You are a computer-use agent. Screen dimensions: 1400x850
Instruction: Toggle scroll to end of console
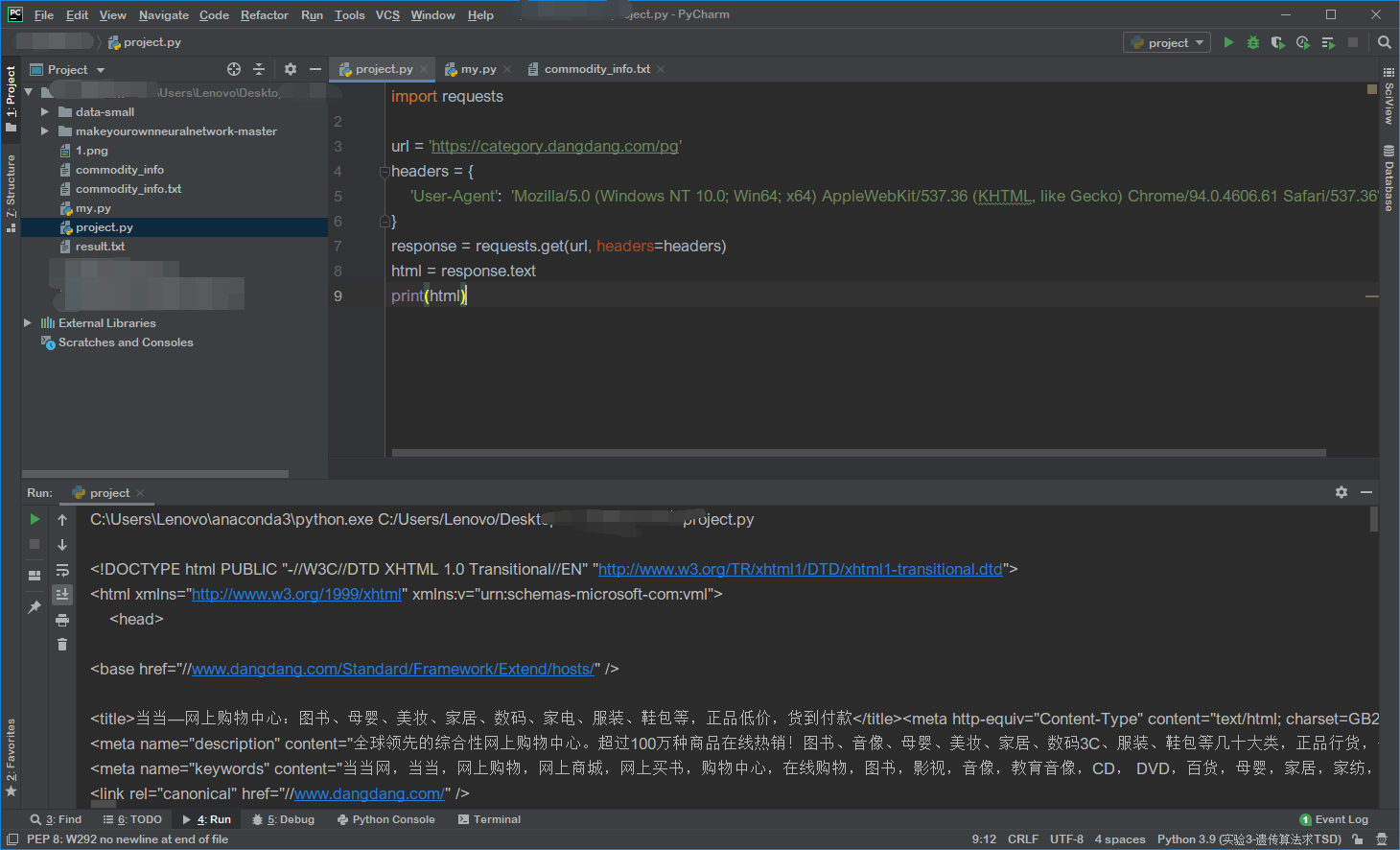(x=62, y=595)
